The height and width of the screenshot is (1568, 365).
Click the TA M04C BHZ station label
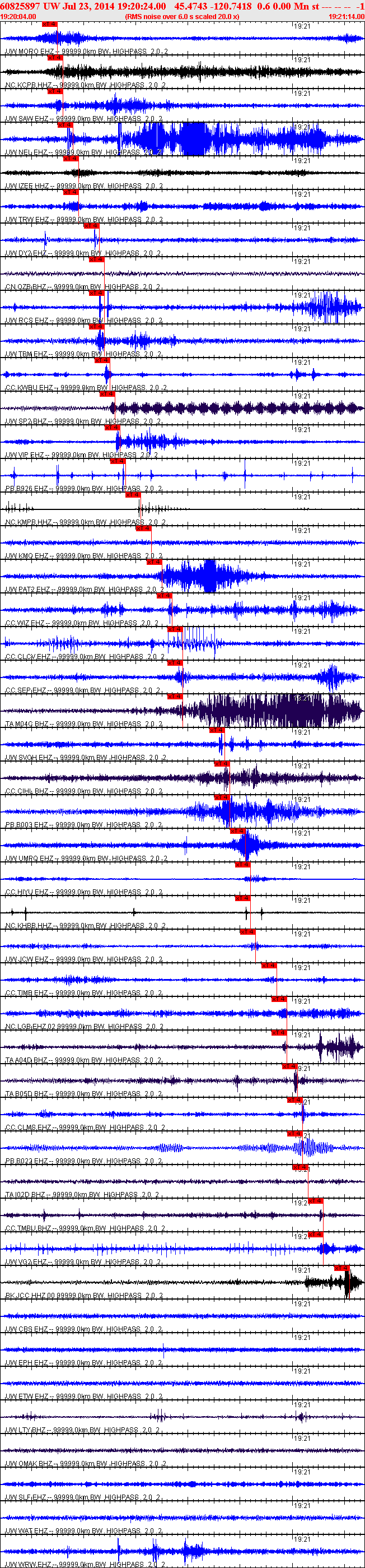tap(84, 723)
